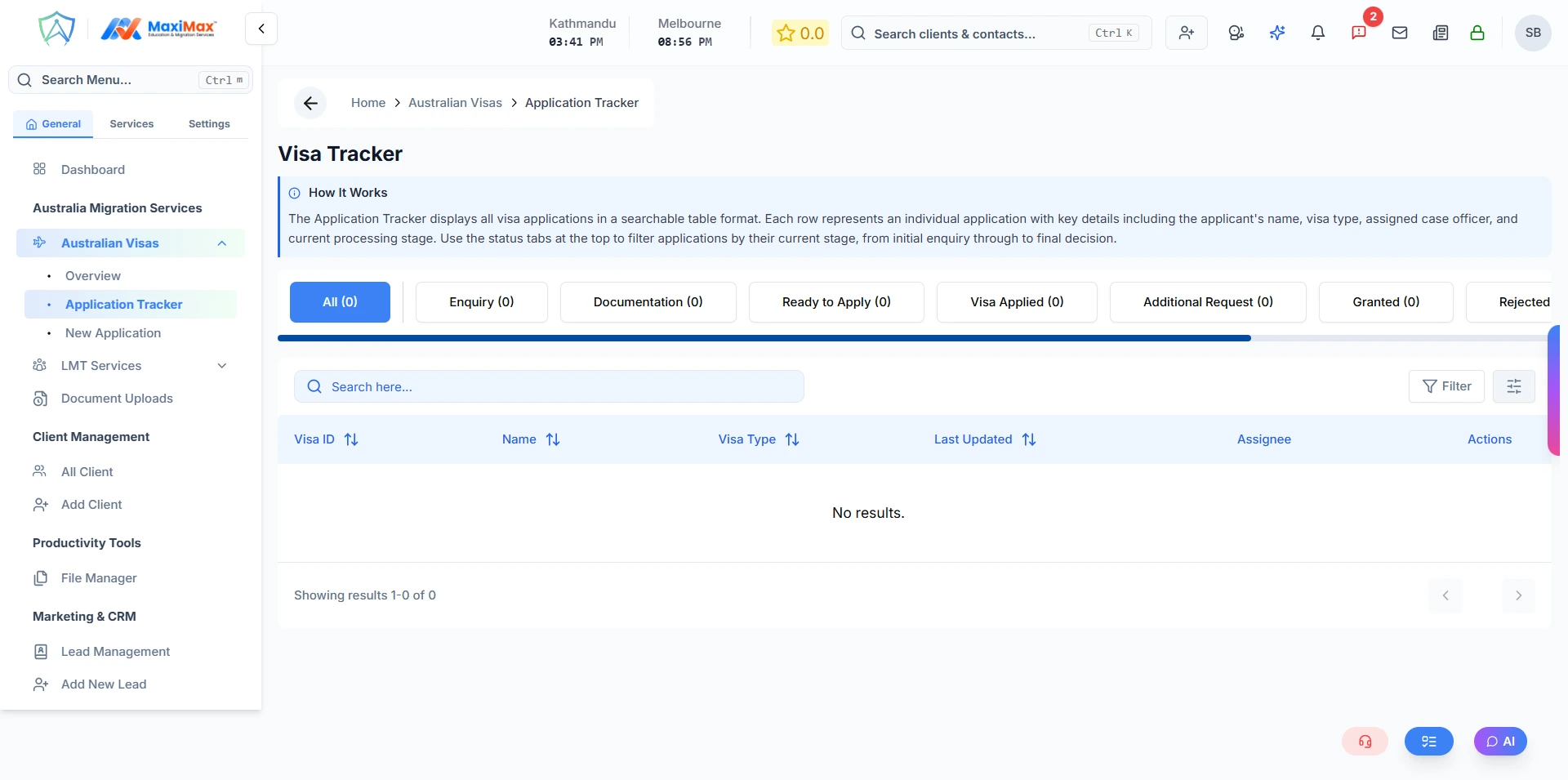The width and height of the screenshot is (1568, 780).
Task: Click the Filter button
Action: 1445,386
